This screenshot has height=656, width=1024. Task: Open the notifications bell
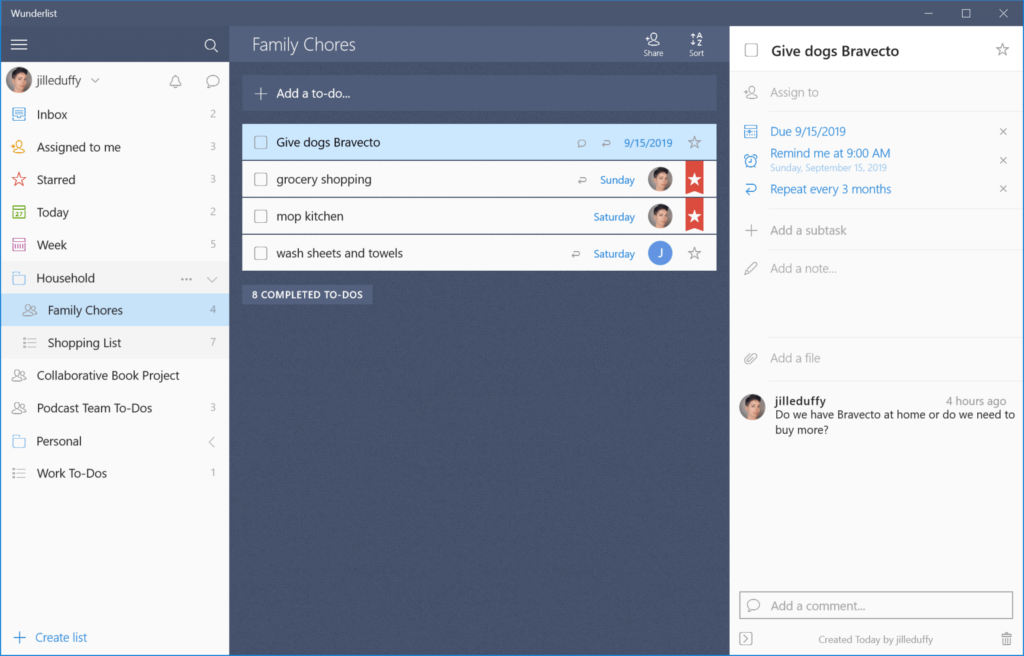175,81
